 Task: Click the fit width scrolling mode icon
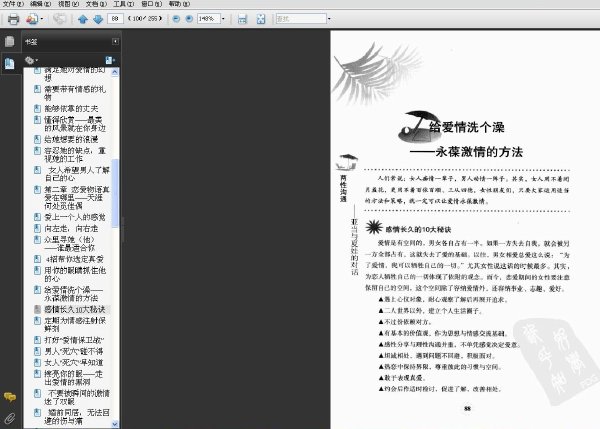click(x=243, y=19)
